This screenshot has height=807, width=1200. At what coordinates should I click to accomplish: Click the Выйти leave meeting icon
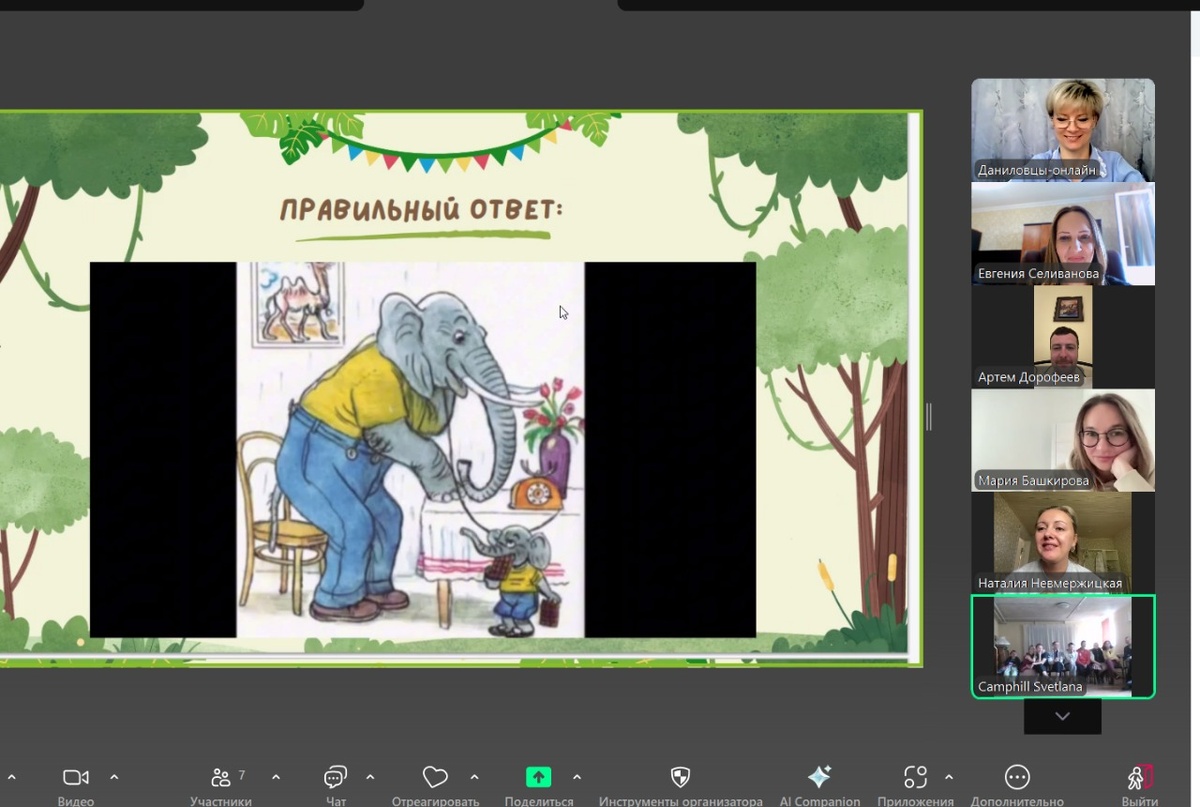[x=1140, y=777]
